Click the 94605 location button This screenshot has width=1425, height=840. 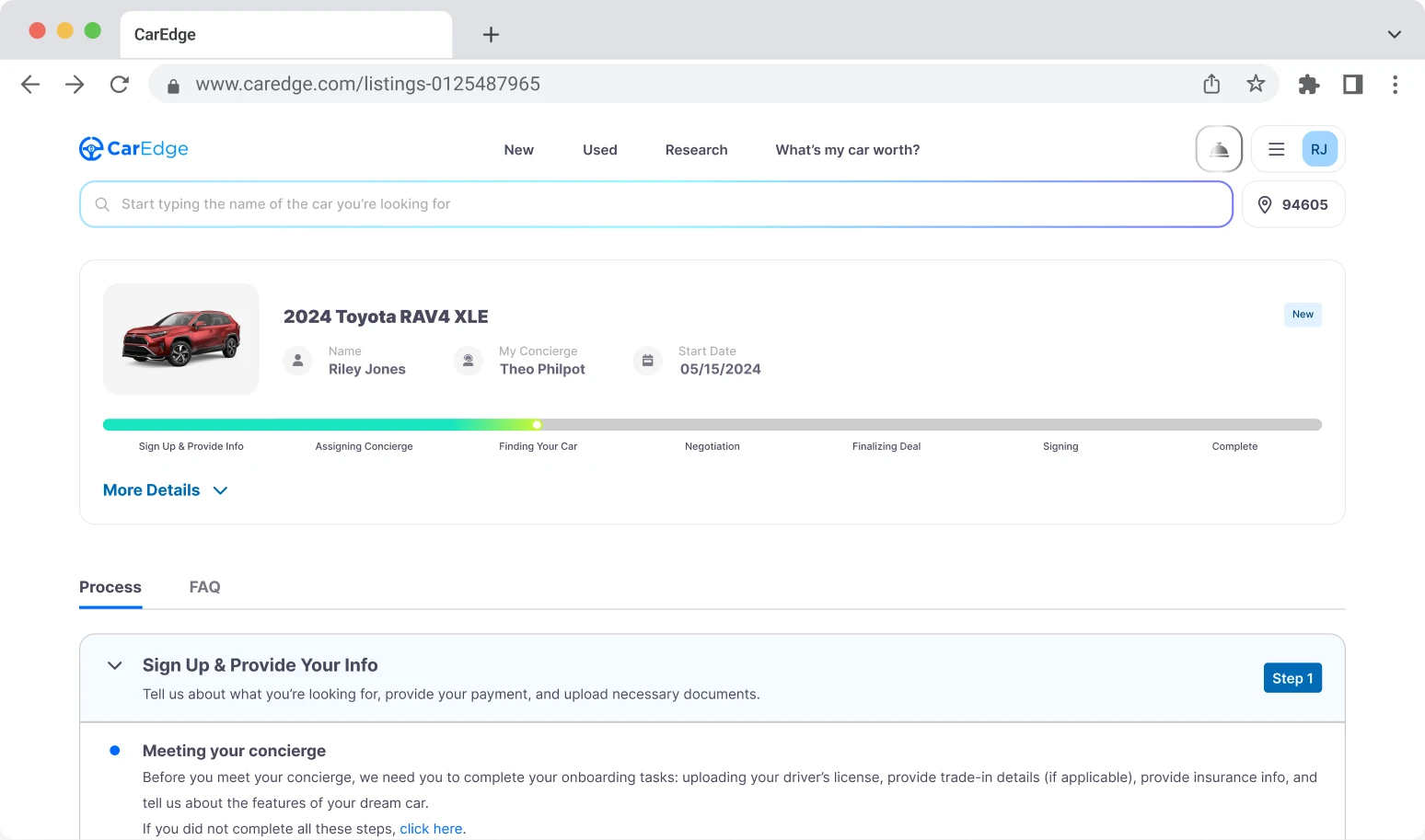1292,204
